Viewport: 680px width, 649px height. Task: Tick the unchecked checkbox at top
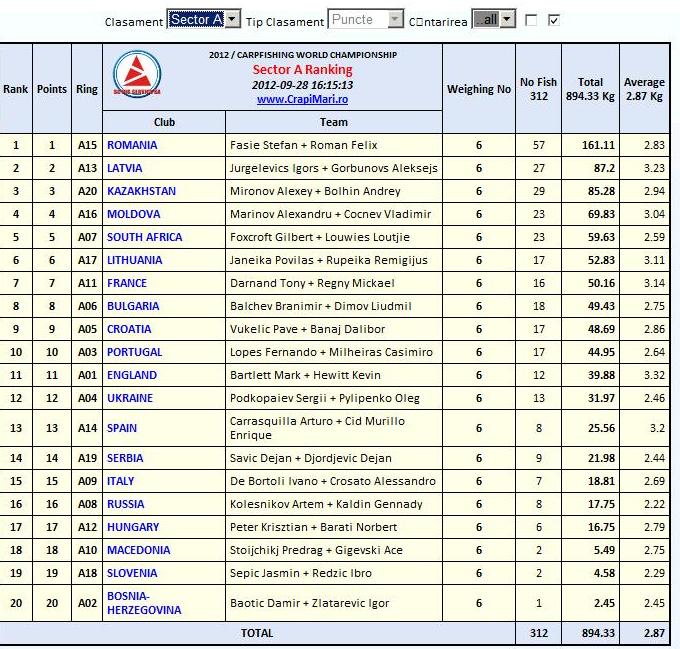click(x=531, y=20)
